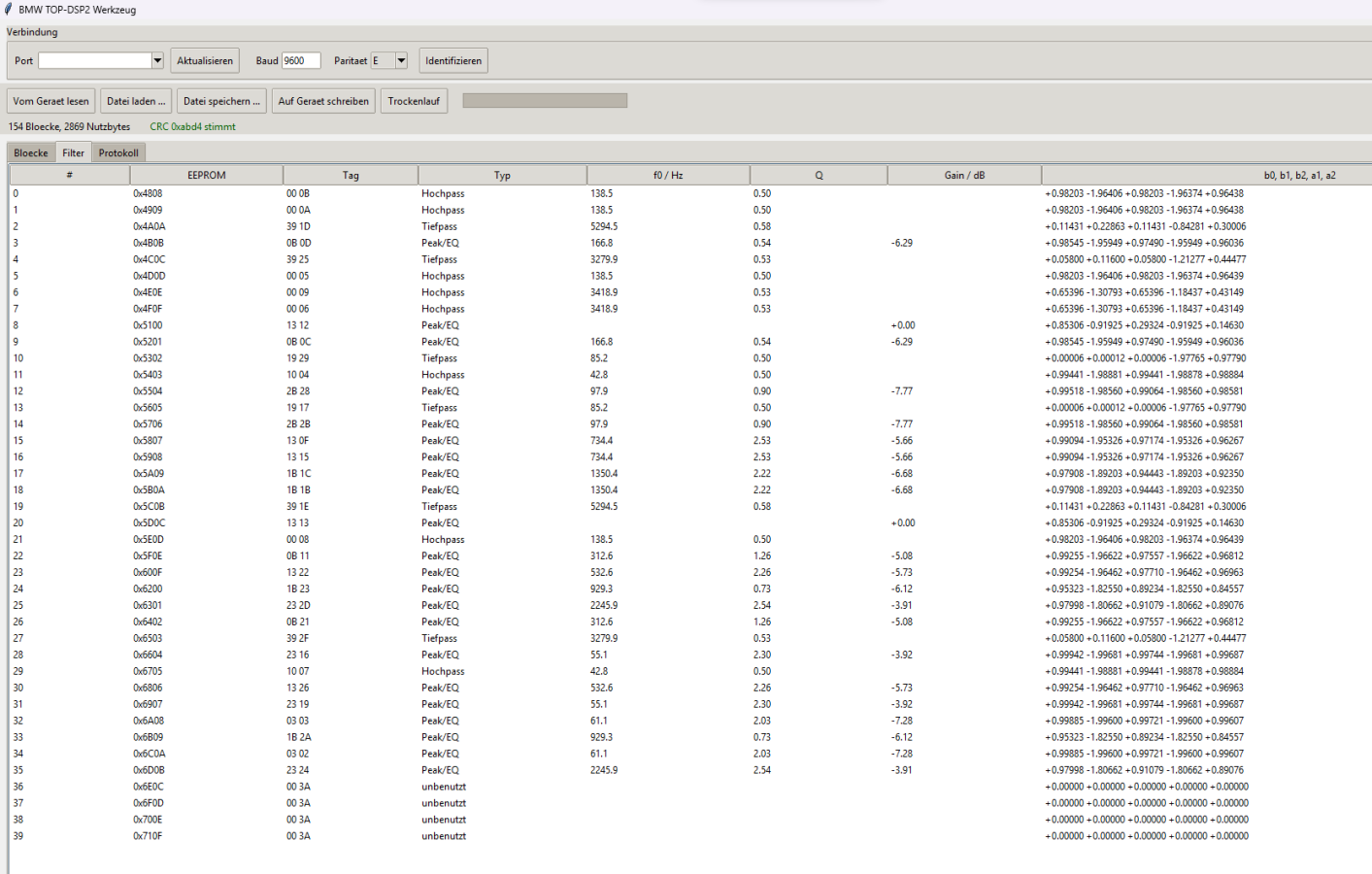1372x874 pixels.
Task: Select EEPROM cell 0x4C0C
Action: 149,259
